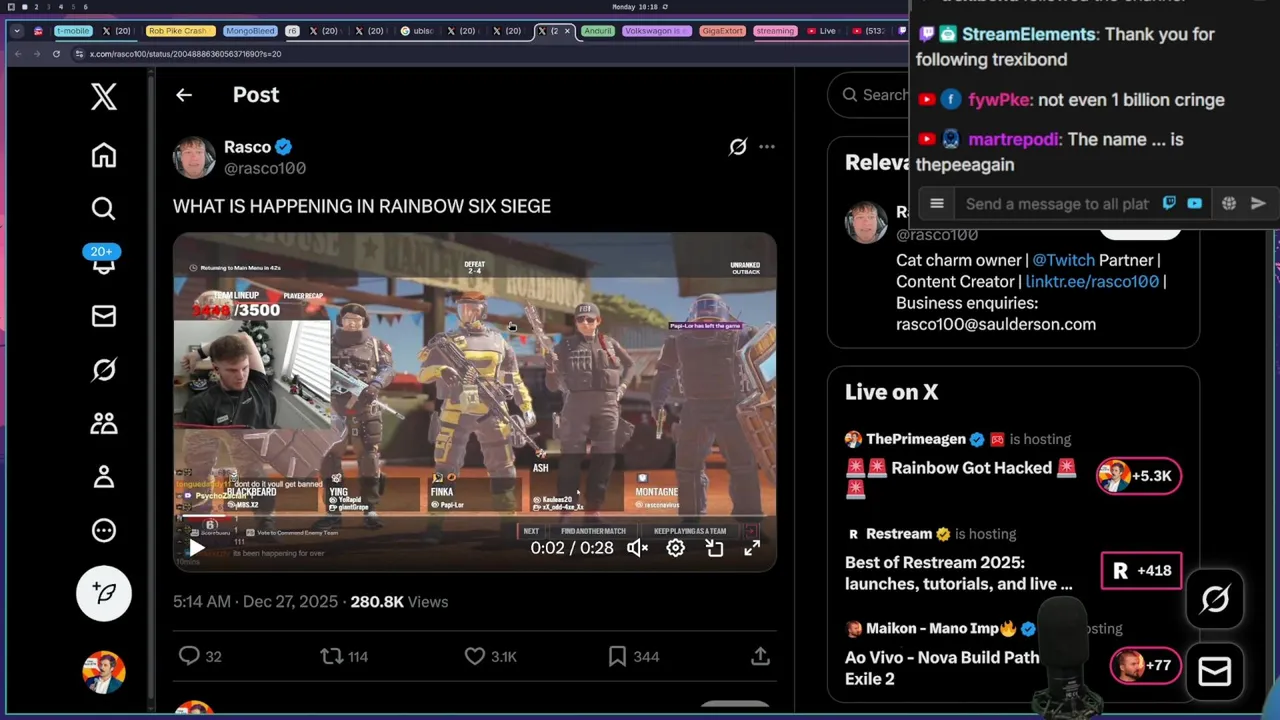
Task: Open account avatar at bottom of sidebar
Action: click(x=104, y=672)
